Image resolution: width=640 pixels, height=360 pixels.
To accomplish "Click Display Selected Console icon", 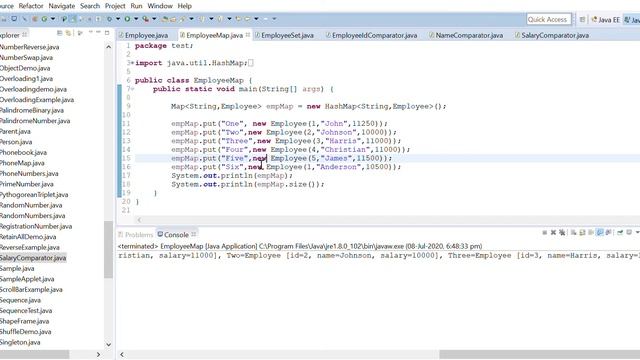I will pyautogui.click(x=629, y=233).
